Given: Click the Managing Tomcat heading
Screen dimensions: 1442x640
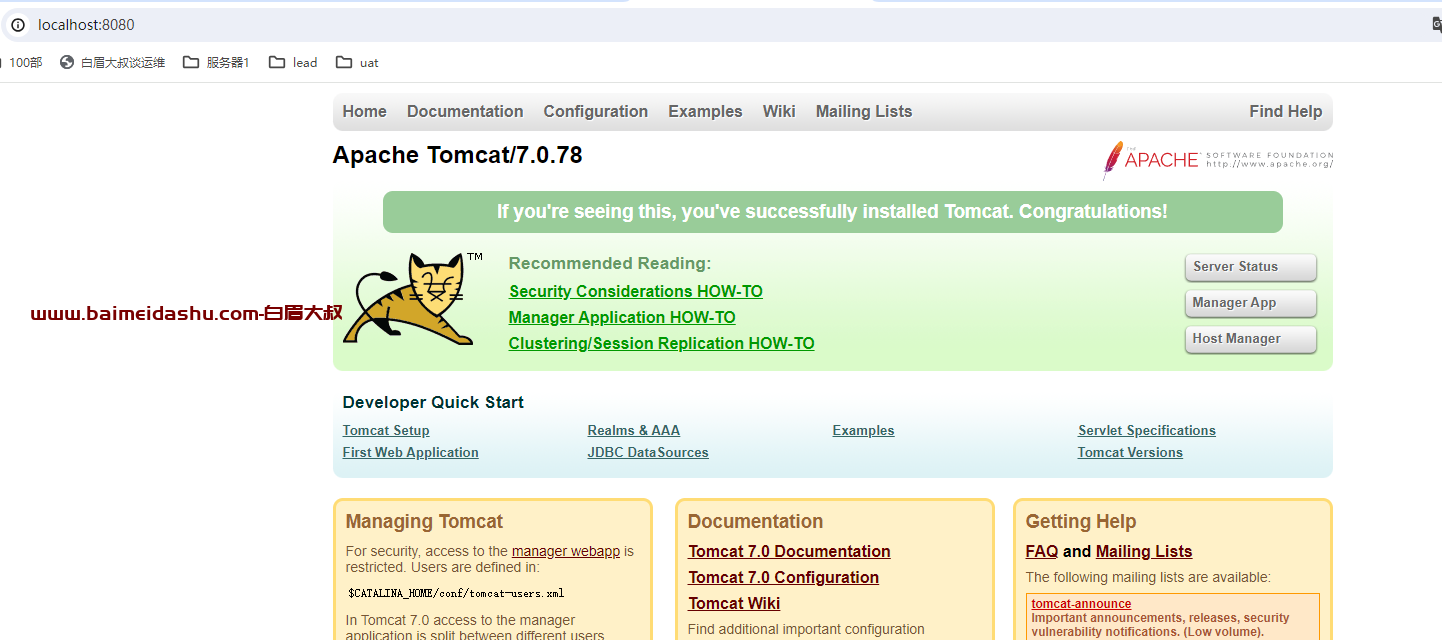Looking at the screenshot, I should 424,521.
